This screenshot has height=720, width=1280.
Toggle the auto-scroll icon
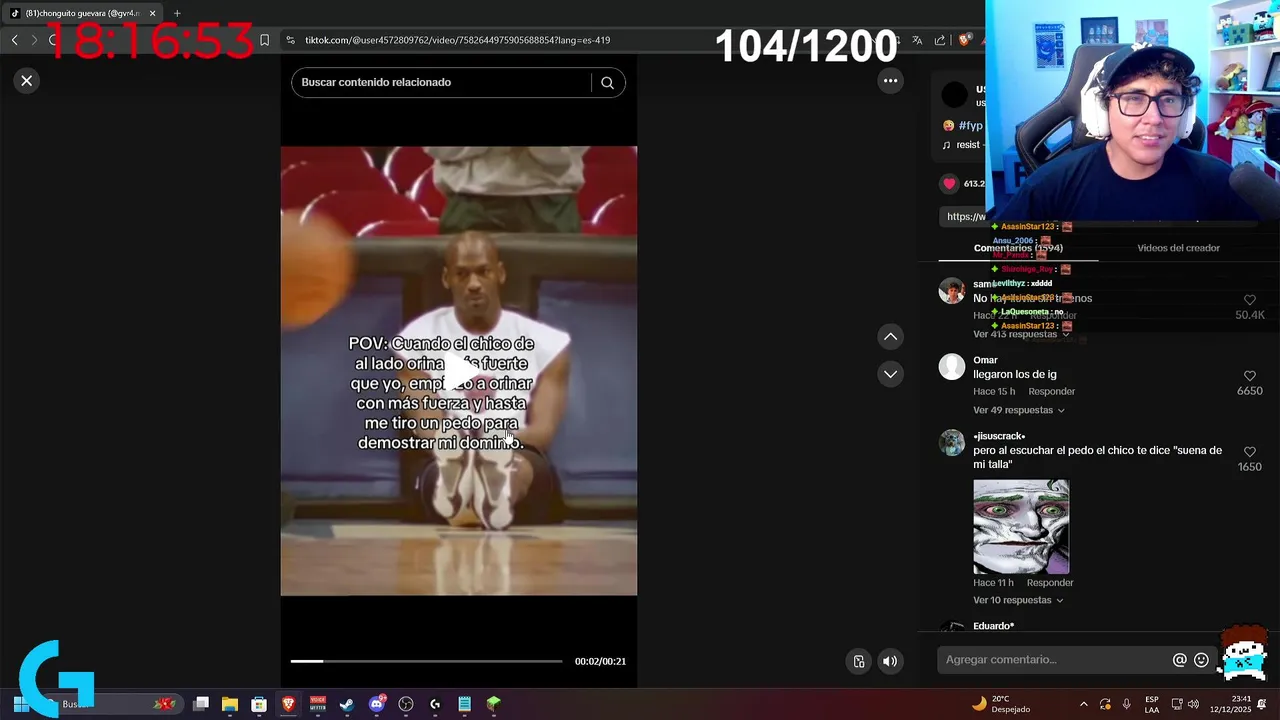pyautogui.click(x=859, y=661)
